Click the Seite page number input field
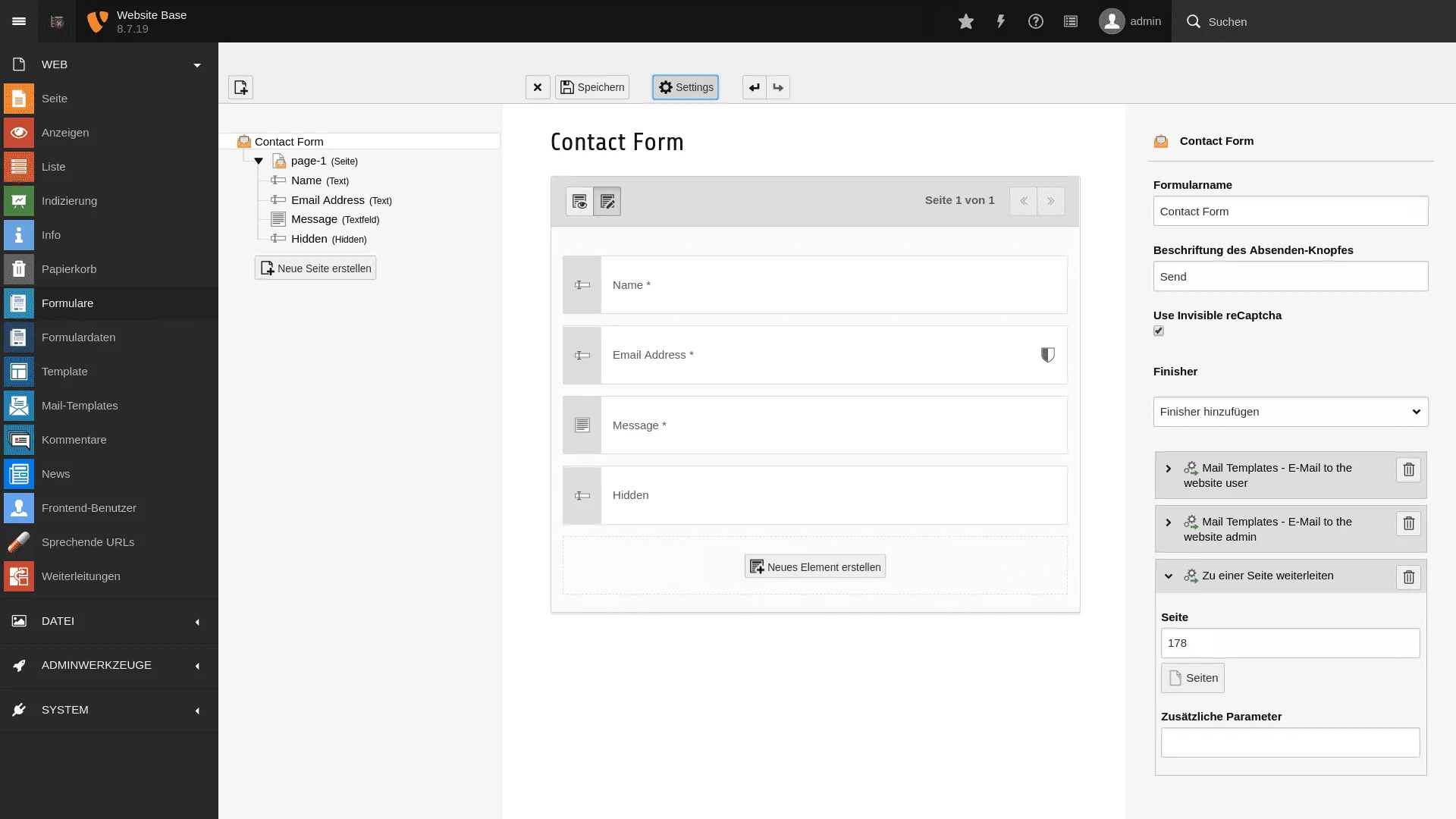 pyautogui.click(x=1291, y=642)
